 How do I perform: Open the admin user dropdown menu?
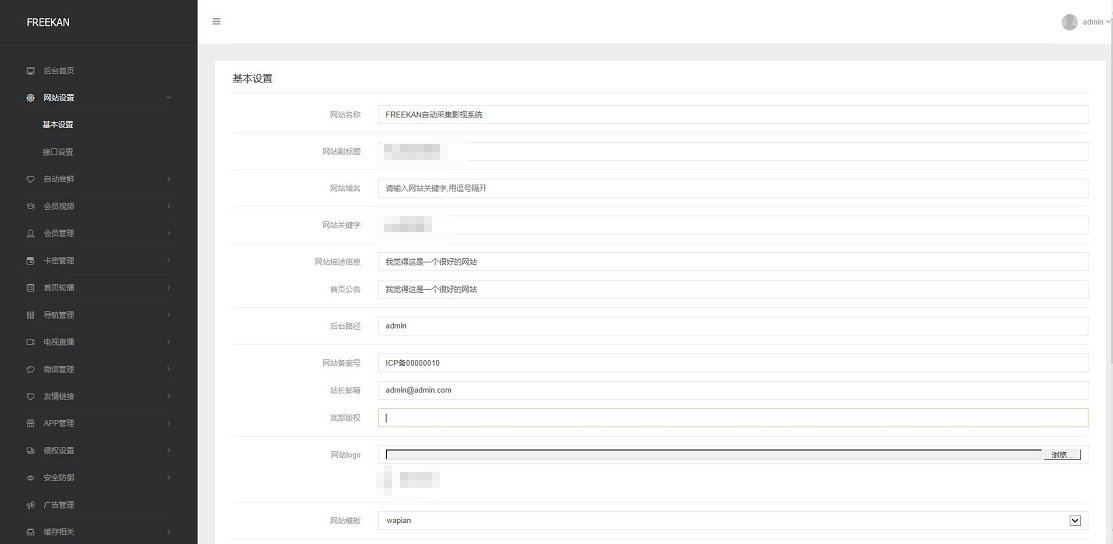click(1095, 22)
